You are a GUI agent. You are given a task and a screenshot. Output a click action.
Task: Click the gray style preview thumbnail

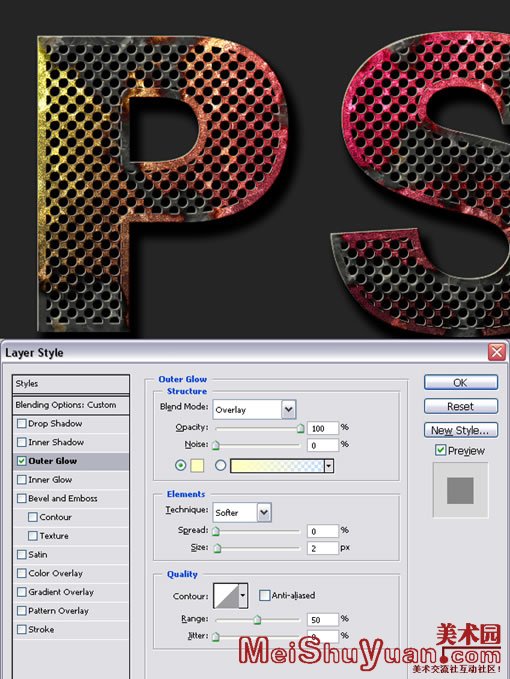460,490
